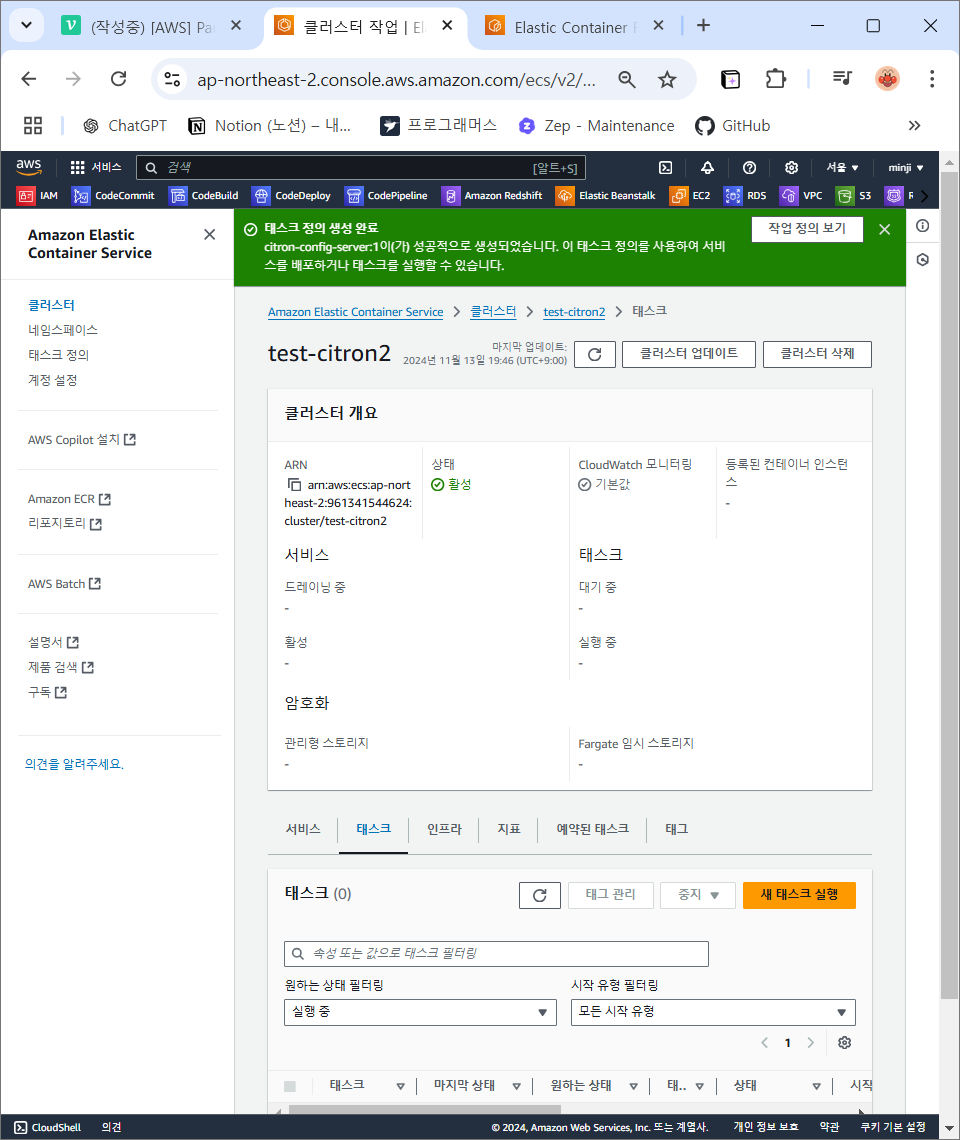Open AWS notifications bell
Screen dimensions: 960x1140
pos(707,167)
